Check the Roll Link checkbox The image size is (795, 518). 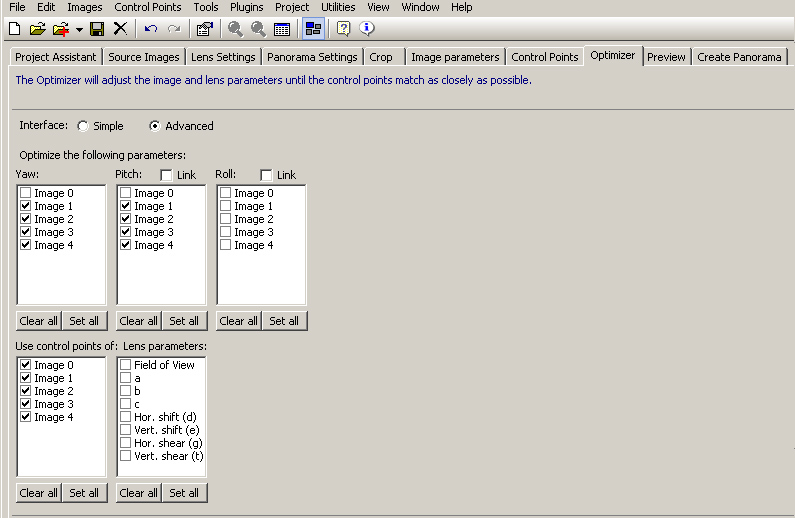click(266, 175)
